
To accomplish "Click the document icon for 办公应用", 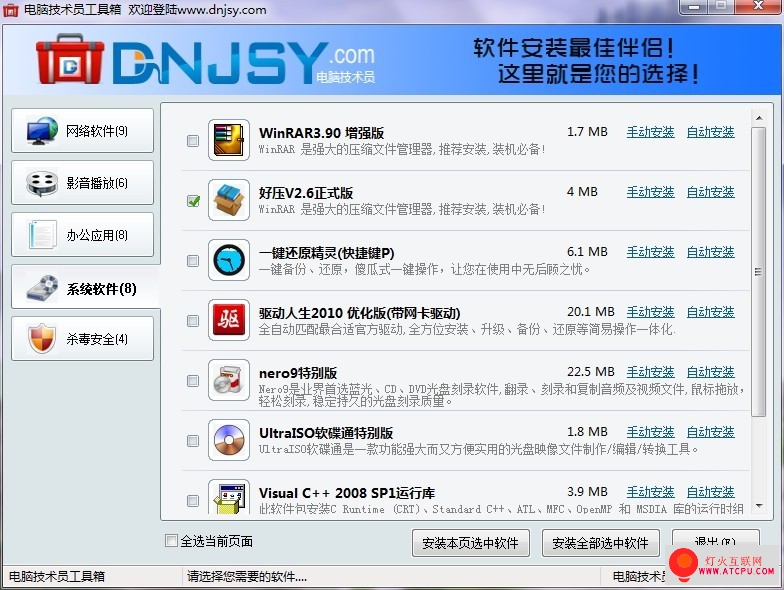I will 42,234.
